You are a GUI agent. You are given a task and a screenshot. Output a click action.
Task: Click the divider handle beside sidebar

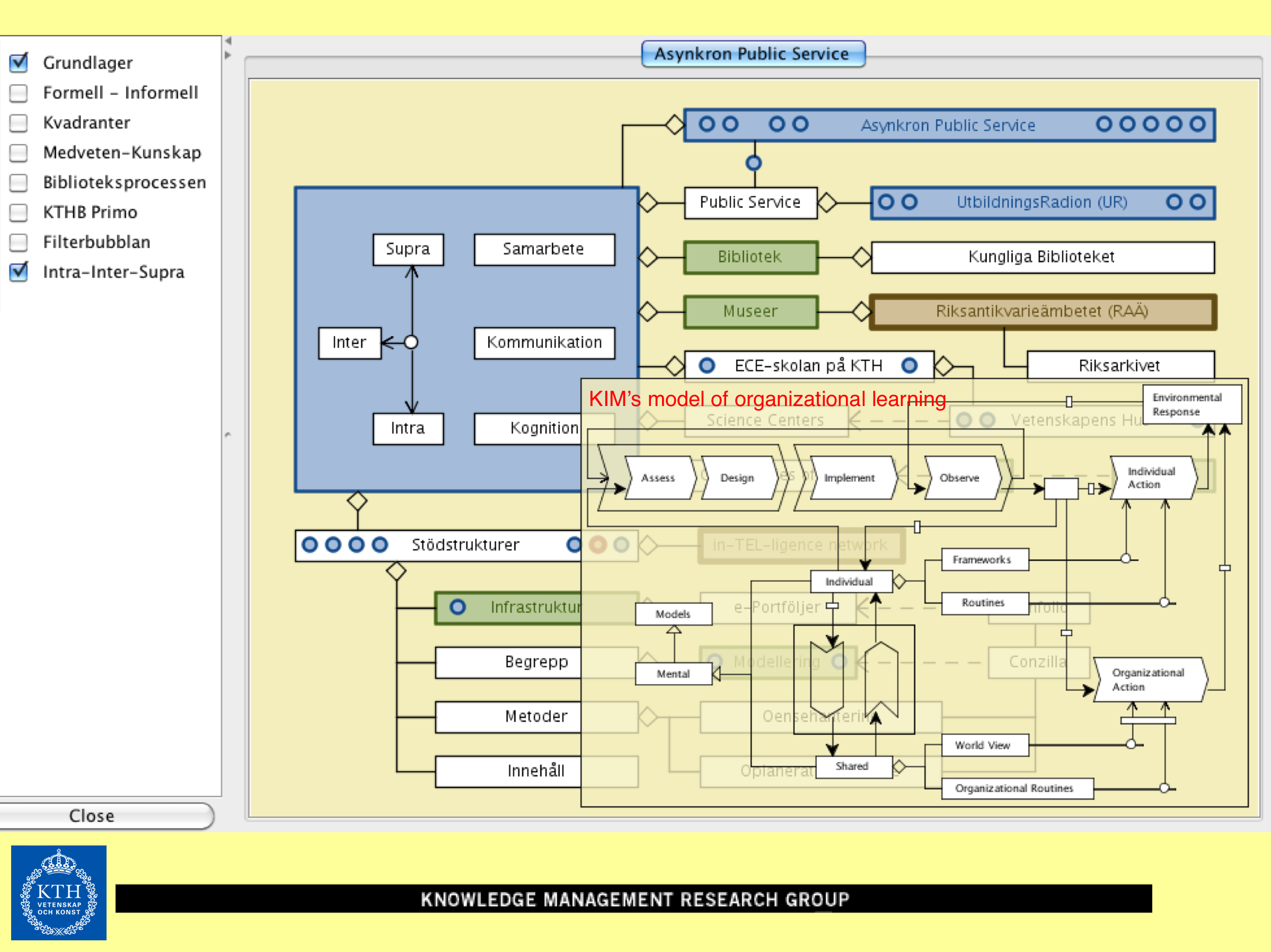tap(227, 435)
